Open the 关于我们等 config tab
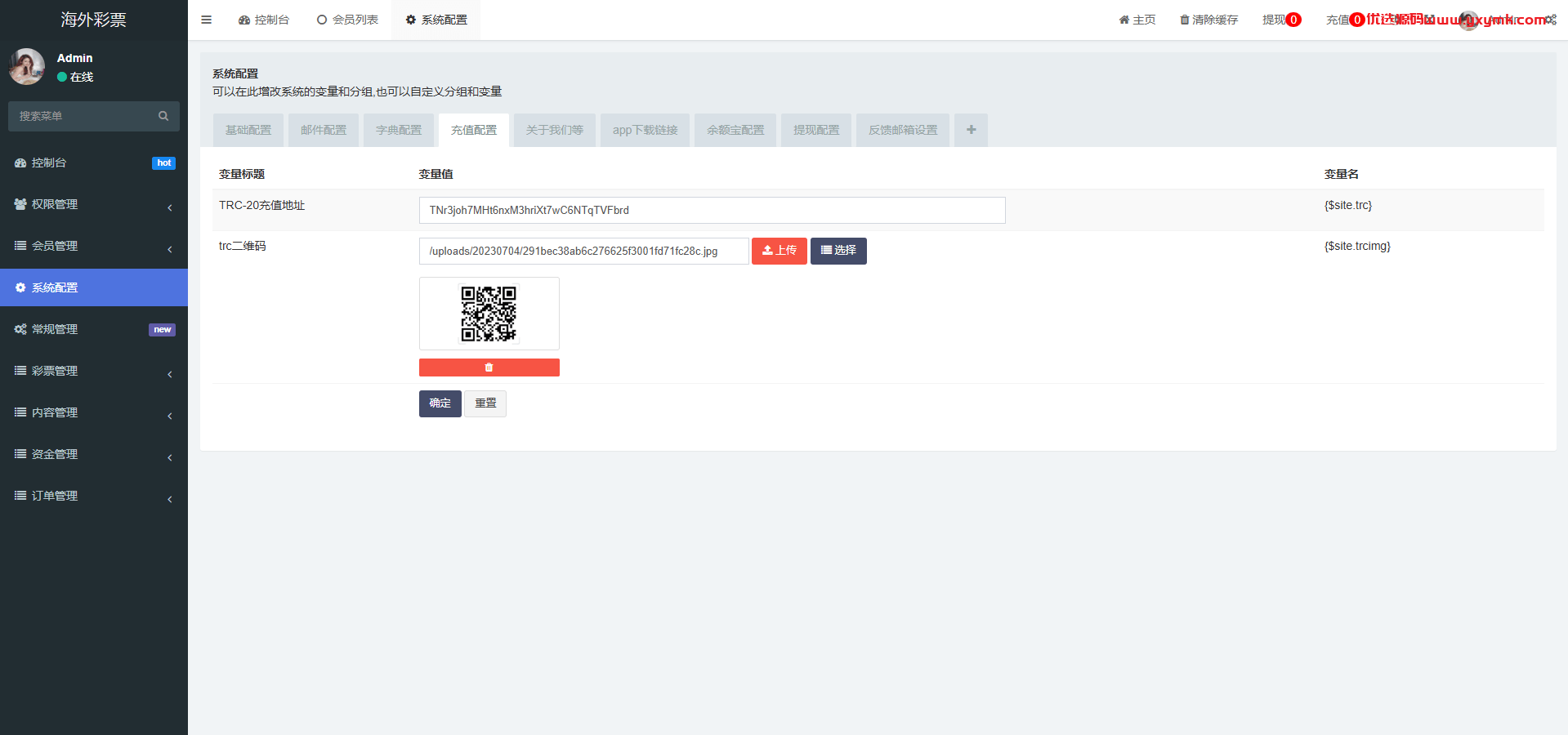1568x735 pixels. pyautogui.click(x=555, y=130)
